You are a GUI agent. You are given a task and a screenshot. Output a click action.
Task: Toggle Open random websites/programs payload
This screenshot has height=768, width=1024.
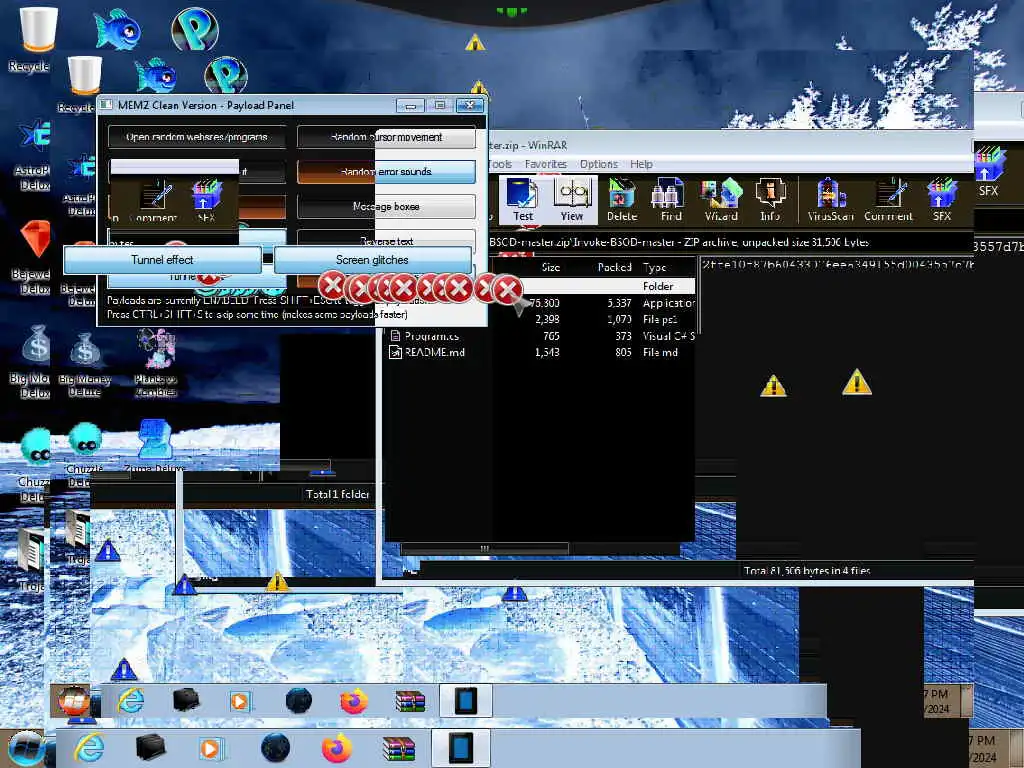(197, 137)
